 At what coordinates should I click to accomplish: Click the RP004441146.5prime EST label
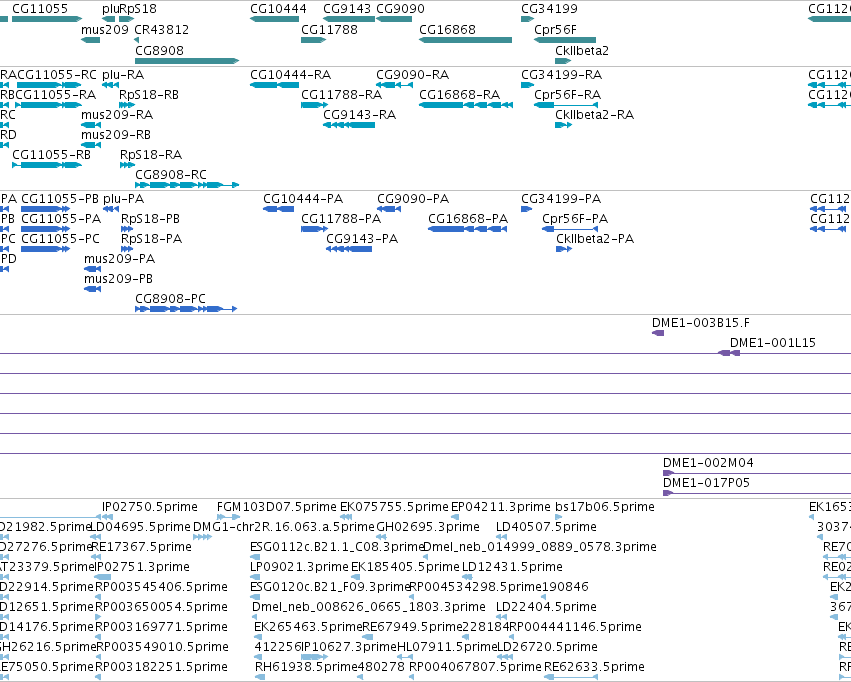(x=576, y=627)
